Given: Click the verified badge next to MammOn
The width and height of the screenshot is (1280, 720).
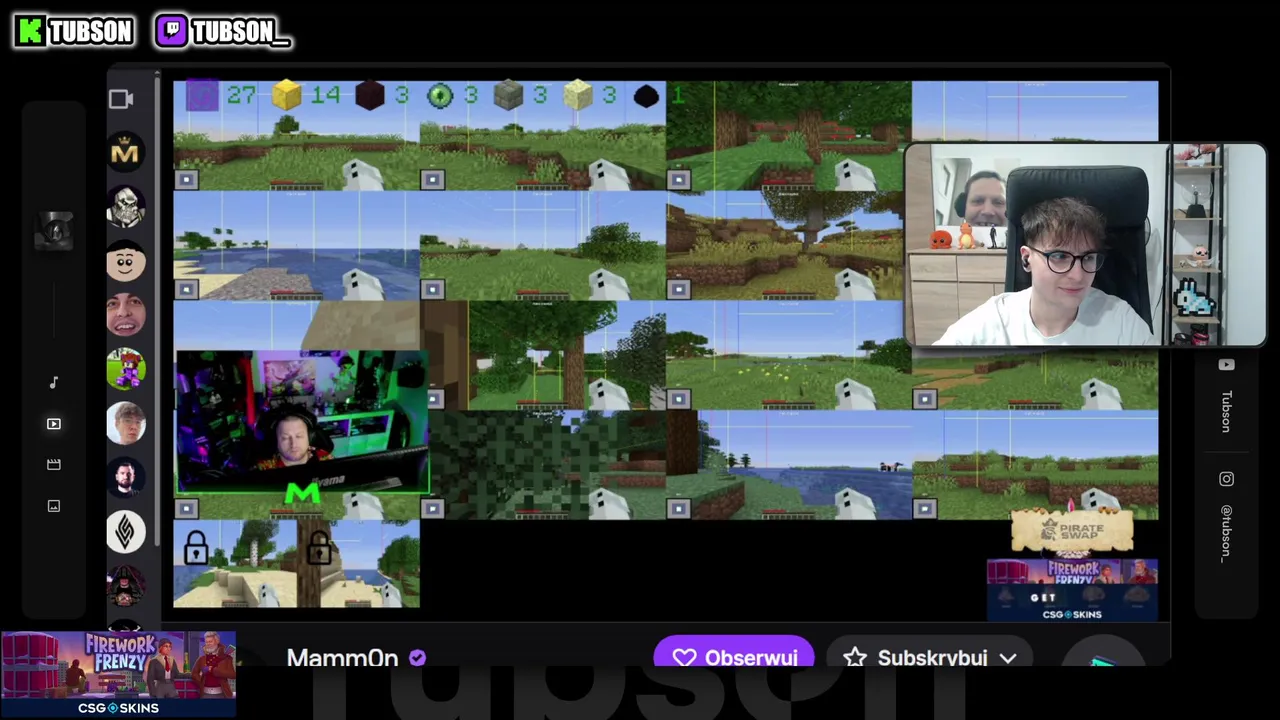Looking at the screenshot, I should coord(417,658).
